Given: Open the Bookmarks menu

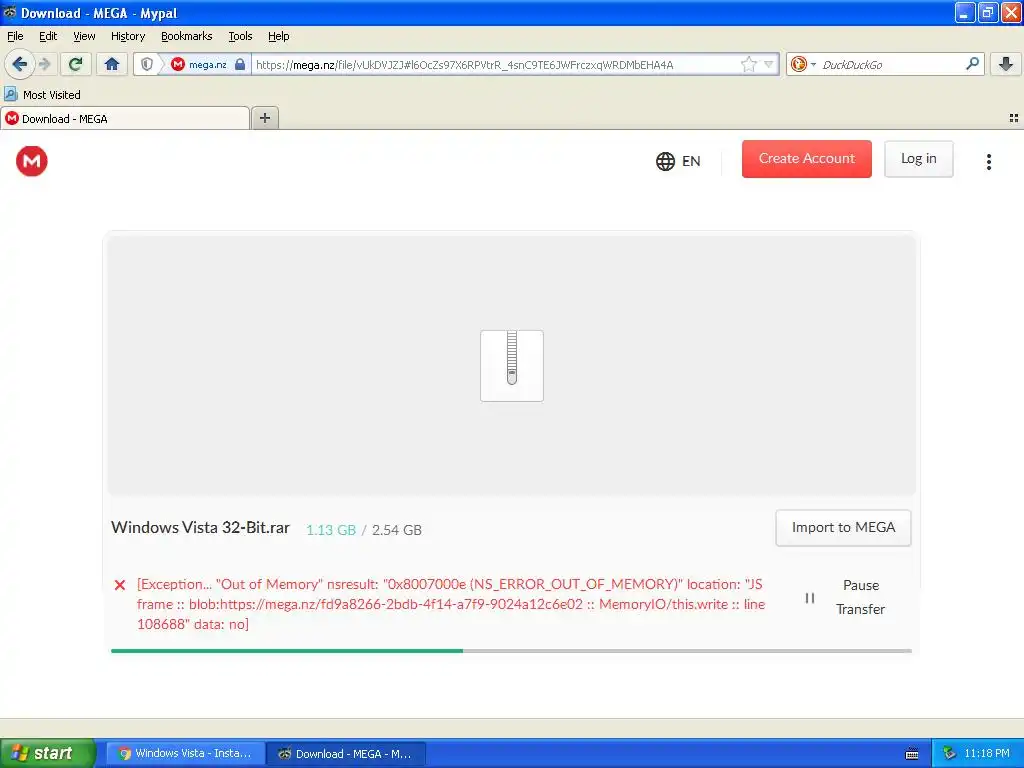Looking at the screenshot, I should (187, 36).
